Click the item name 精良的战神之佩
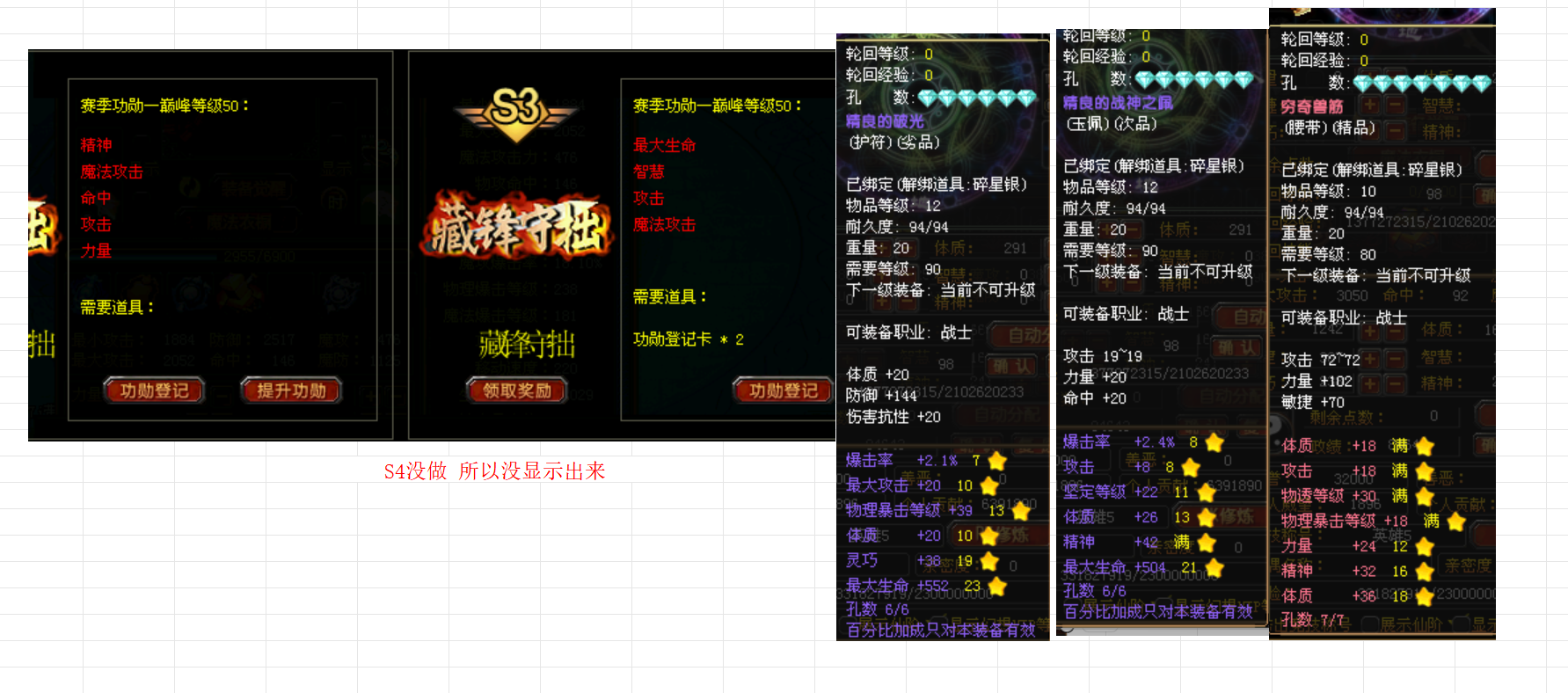 (1118, 103)
